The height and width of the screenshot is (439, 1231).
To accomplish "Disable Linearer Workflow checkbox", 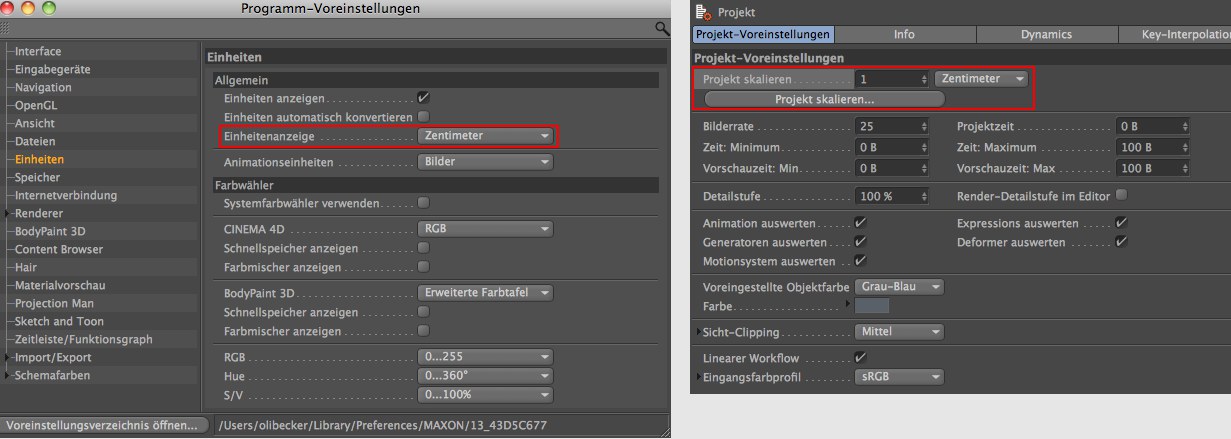I will [x=860, y=358].
